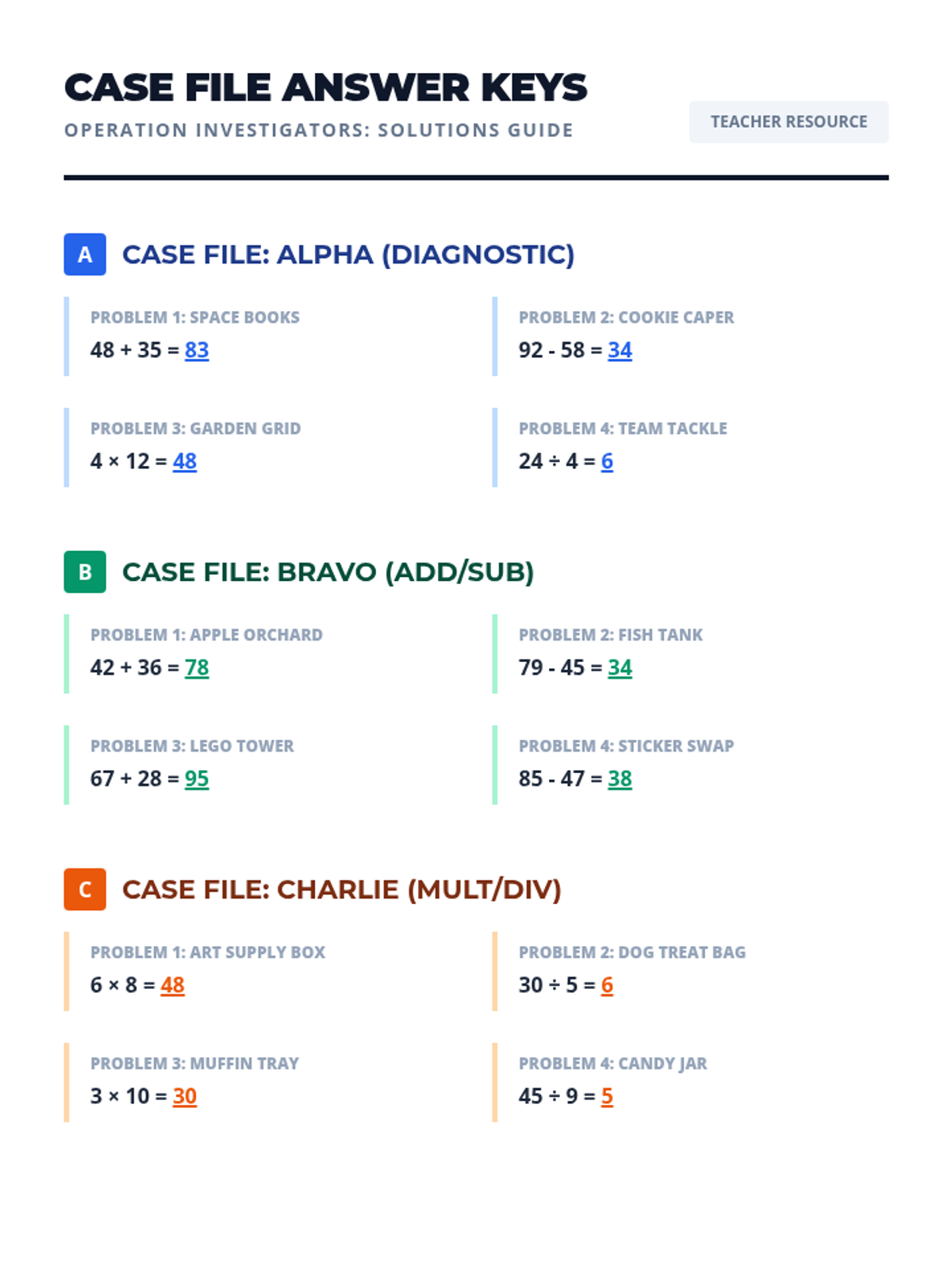Open the Apple Orchard answer 78
Image resolution: width=952 pixels, height=1270 pixels.
point(197,668)
